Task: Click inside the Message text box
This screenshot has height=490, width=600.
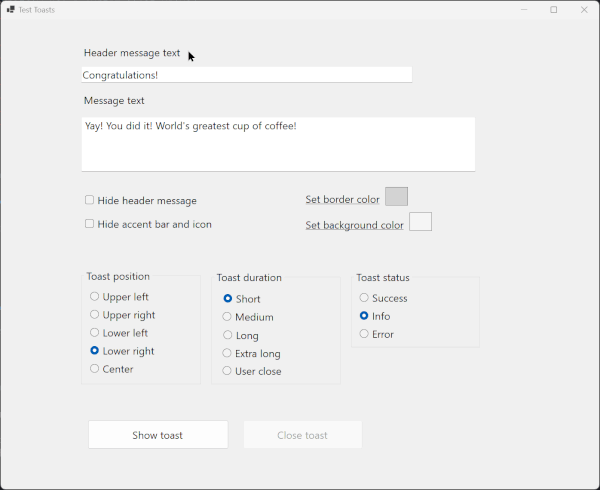Action: point(278,144)
